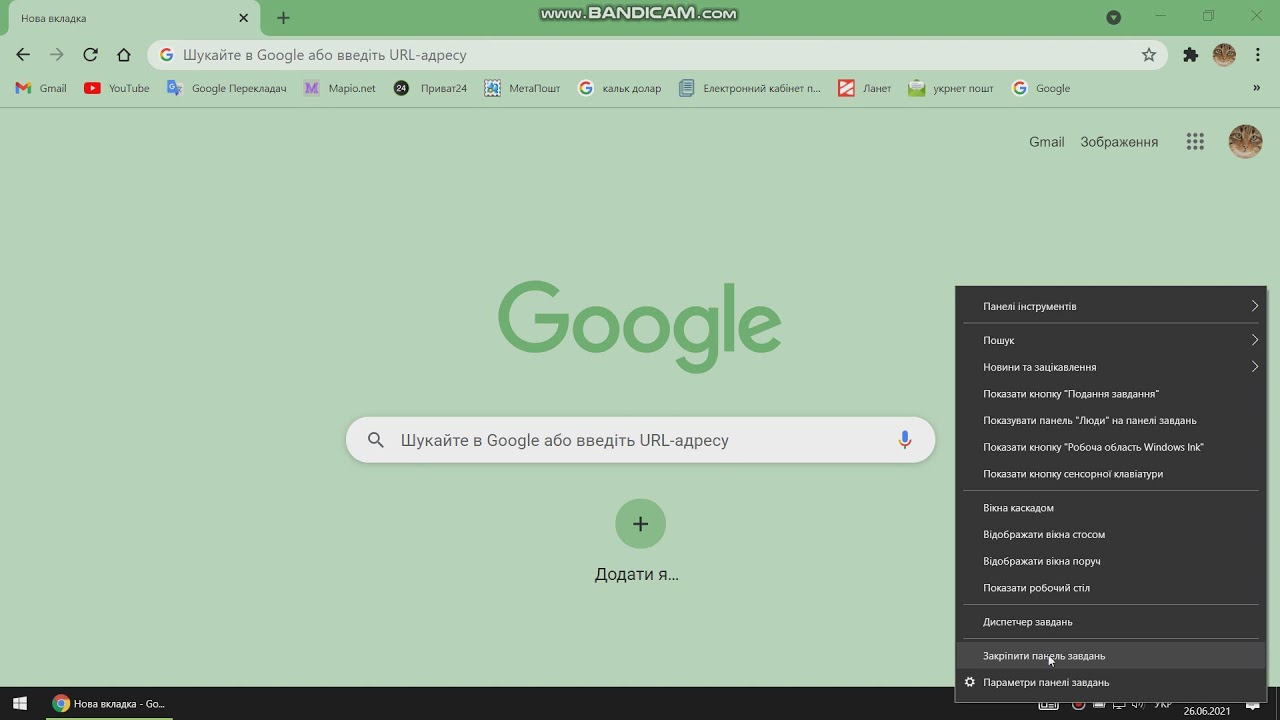Expand the Новини та зацікавлення submenu
Image resolution: width=1280 pixels, height=720 pixels.
pyautogui.click(x=1111, y=367)
